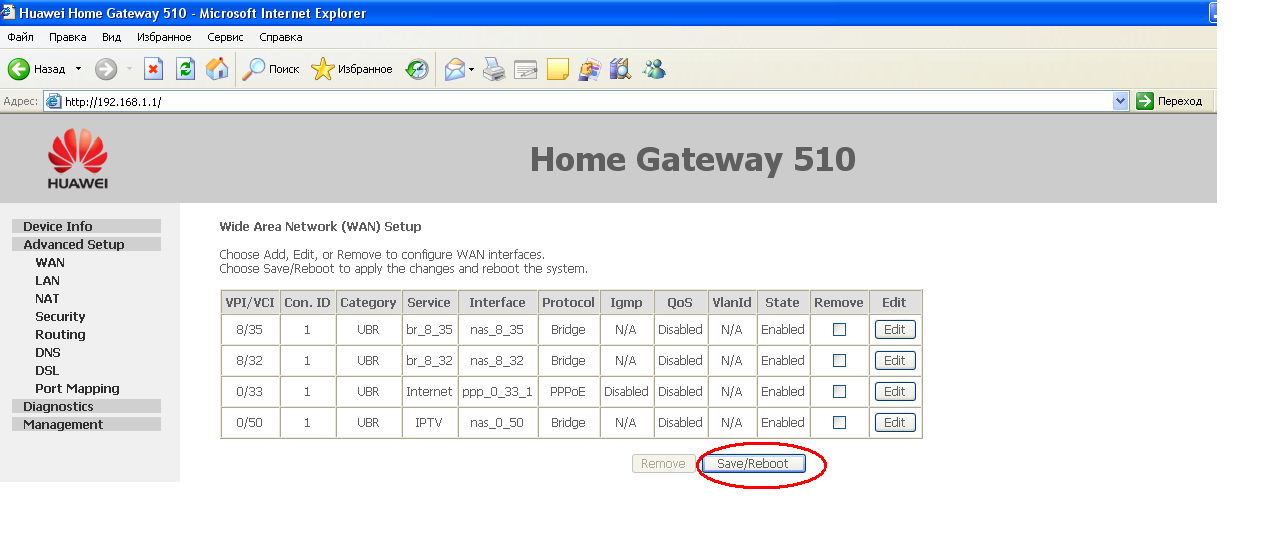
Task: Click the History clock icon
Action: tap(417, 69)
